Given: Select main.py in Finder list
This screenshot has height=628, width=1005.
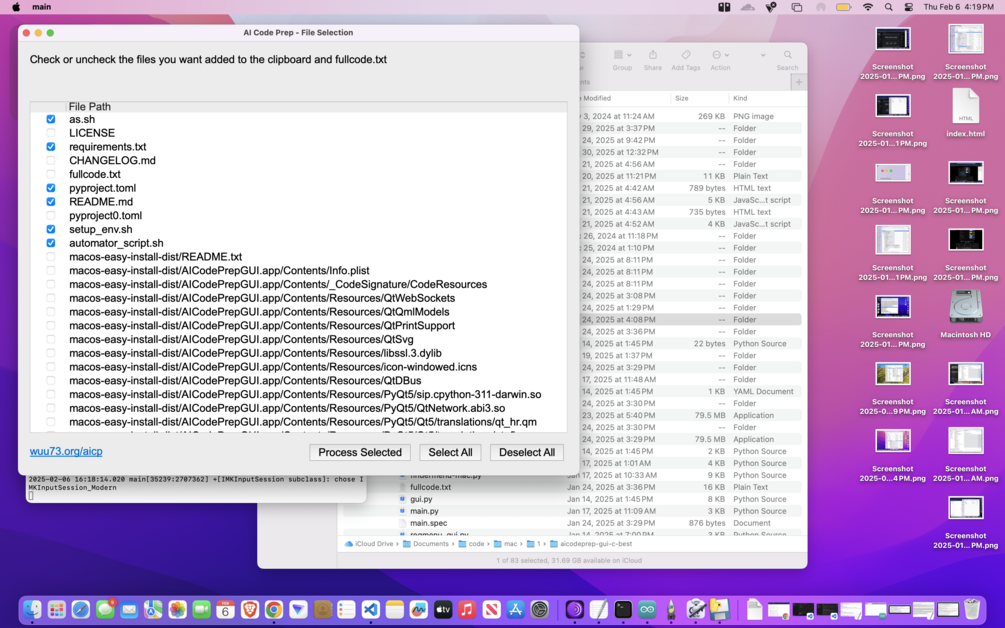Looking at the screenshot, I should 424,511.
